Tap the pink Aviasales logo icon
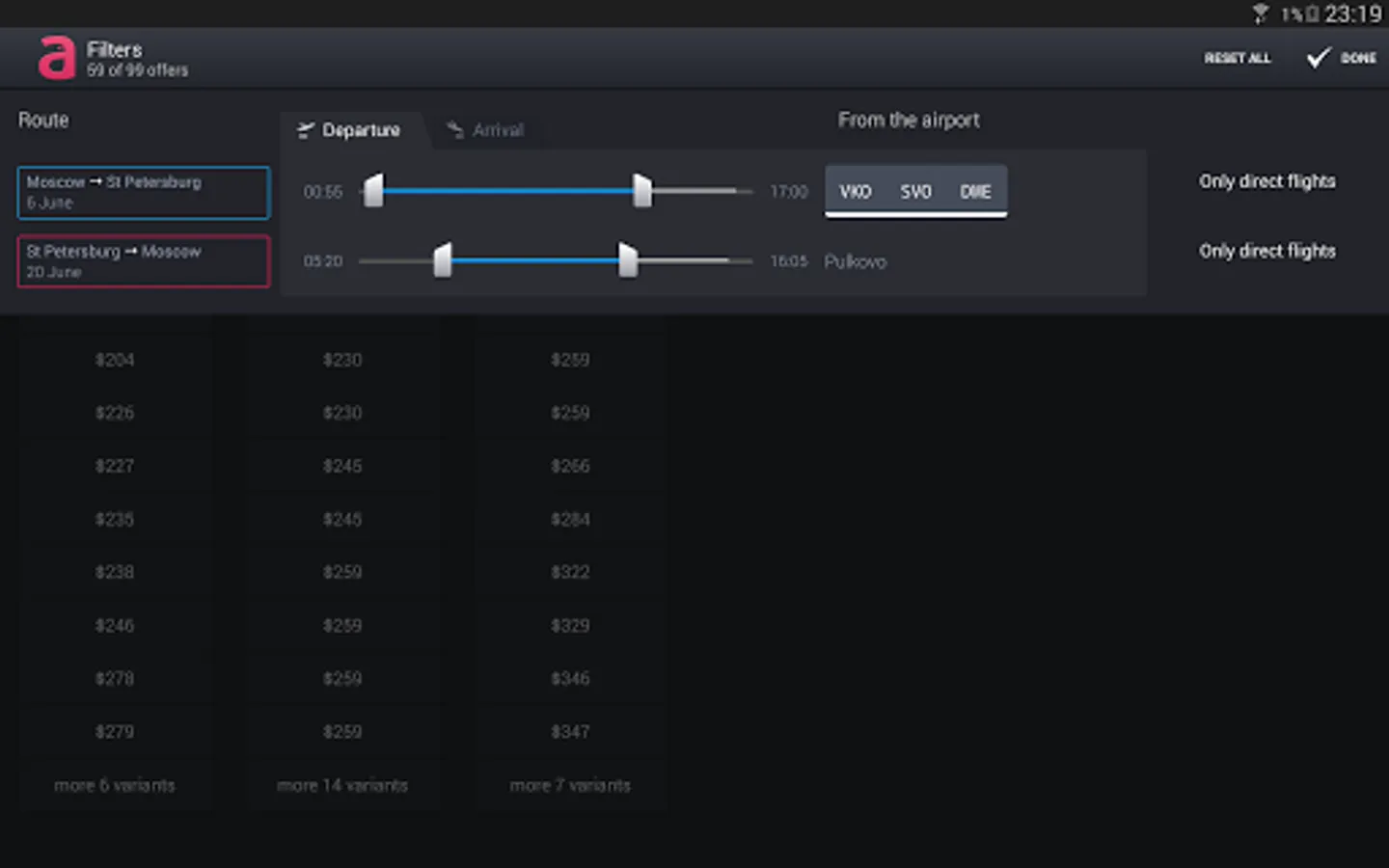The height and width of the screenshot is (868, 1389). [x=56, y=58]
